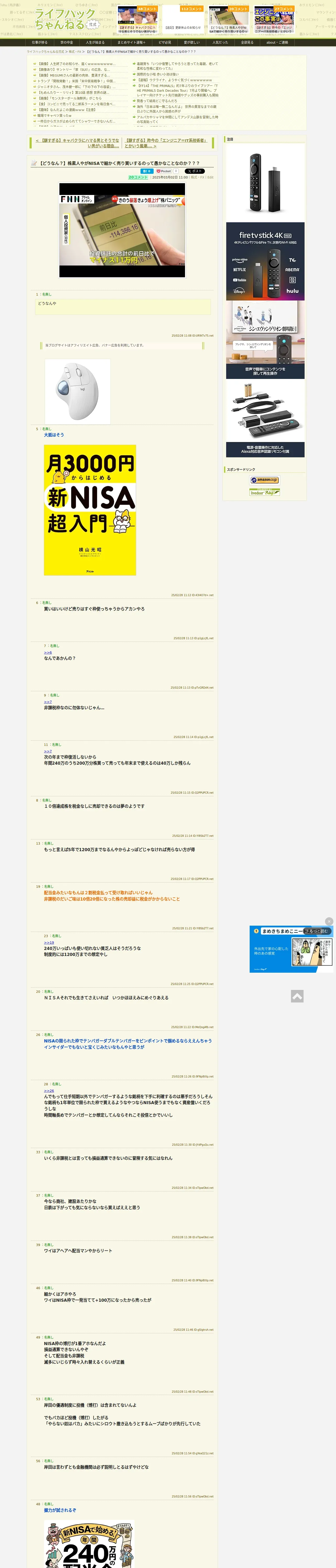The width and height of the screenshot is (336, 1568).
Task: Open the 人気だった navigation menu
Action: pyautogui.click(x=220, y=43)
